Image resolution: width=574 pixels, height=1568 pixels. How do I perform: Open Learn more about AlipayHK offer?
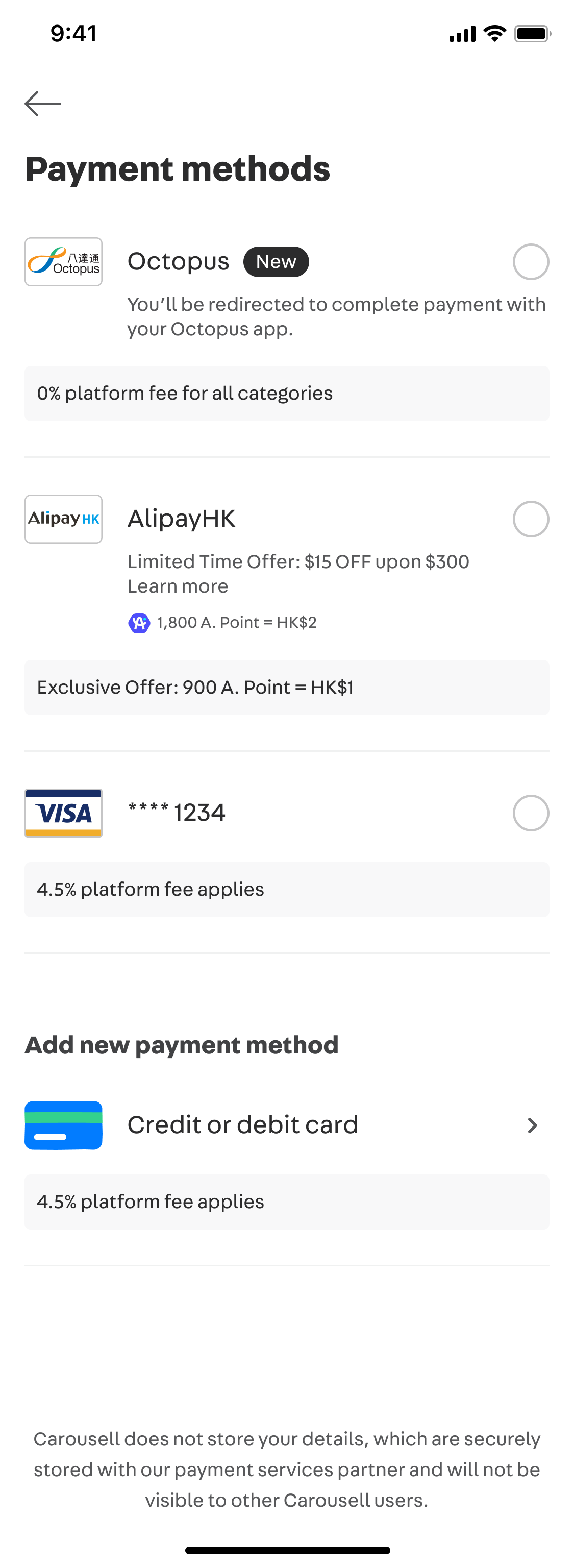[178, 586]
